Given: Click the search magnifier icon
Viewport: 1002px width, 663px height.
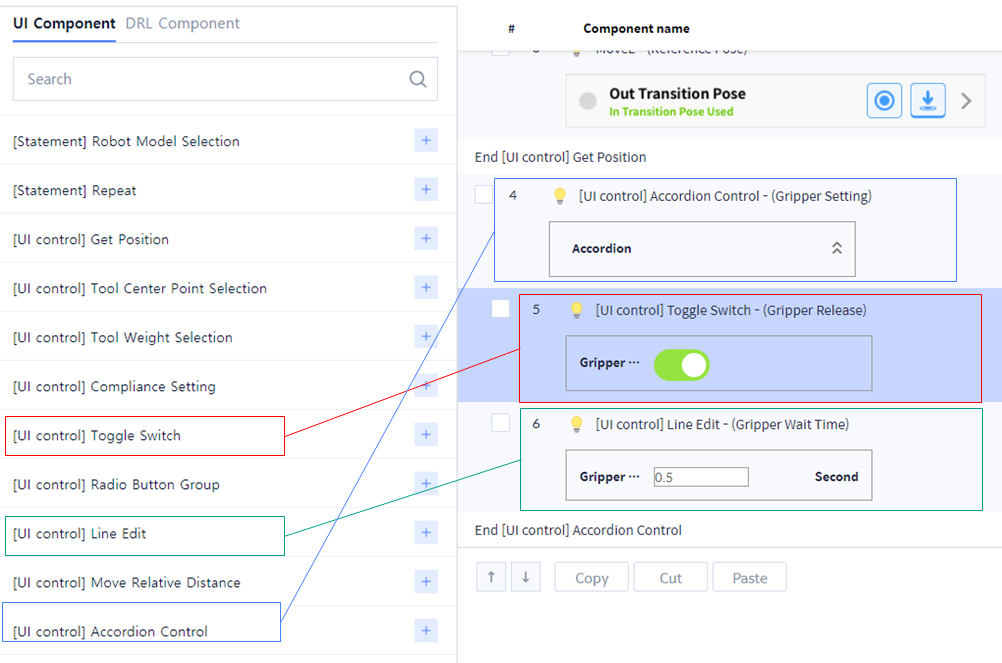Looking at the screenshot, I should coord(418,80).
